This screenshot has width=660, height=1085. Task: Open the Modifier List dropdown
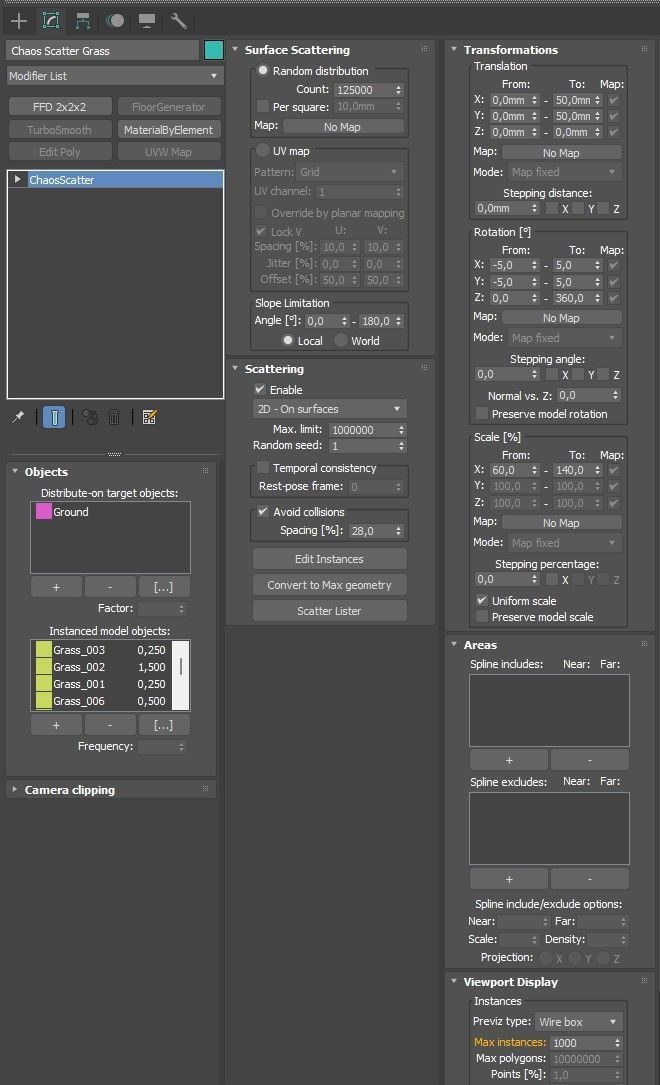click(116, 75)
